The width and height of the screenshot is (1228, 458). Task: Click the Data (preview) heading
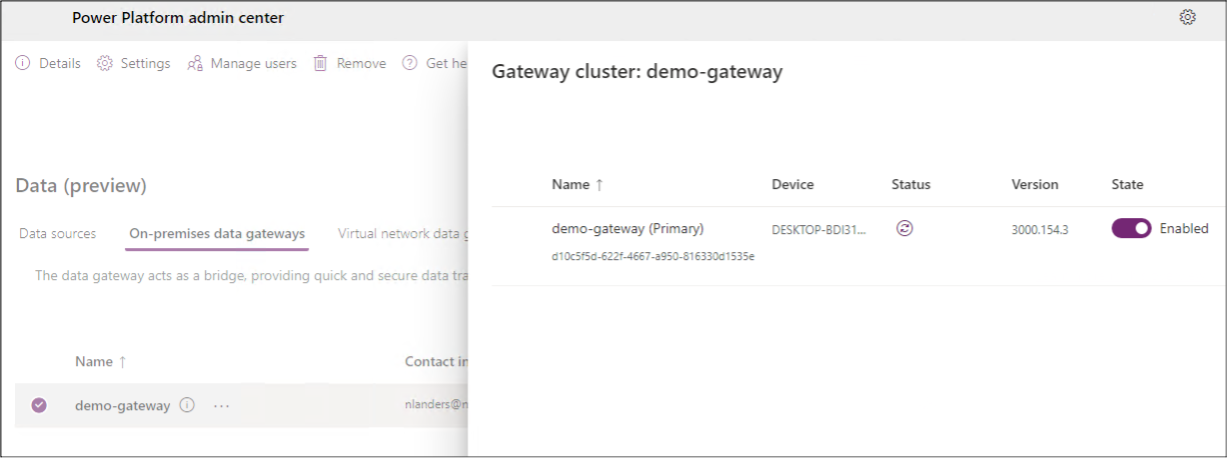[x=81, y=185]
